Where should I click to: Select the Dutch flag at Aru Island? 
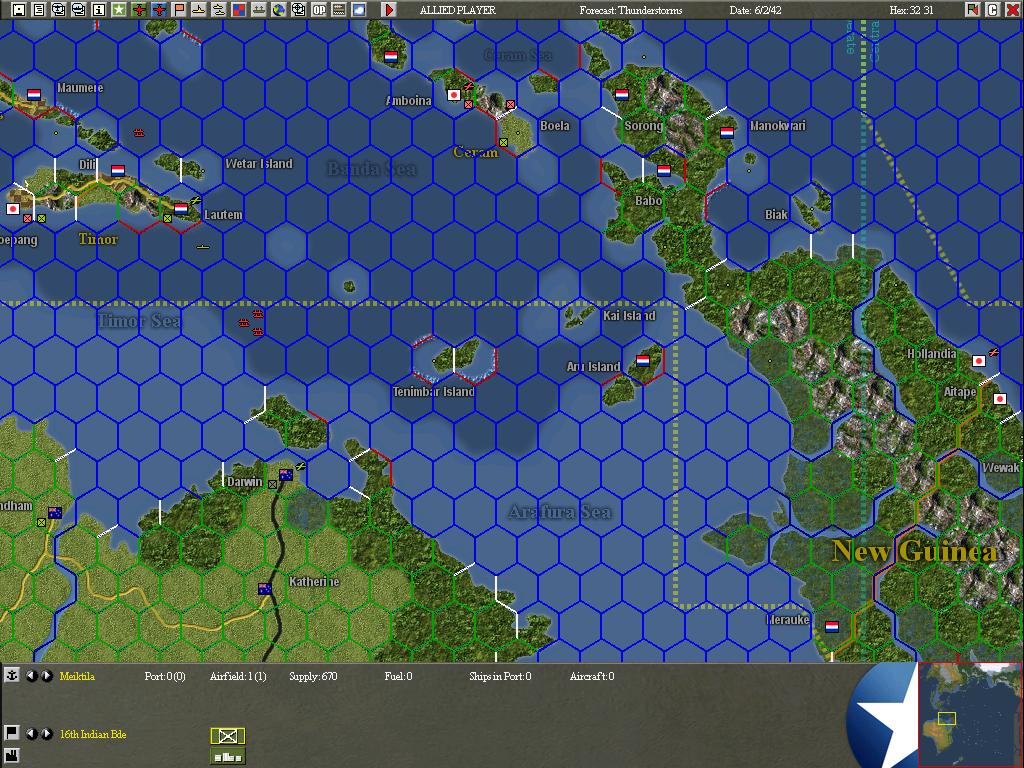pos(643,360)
